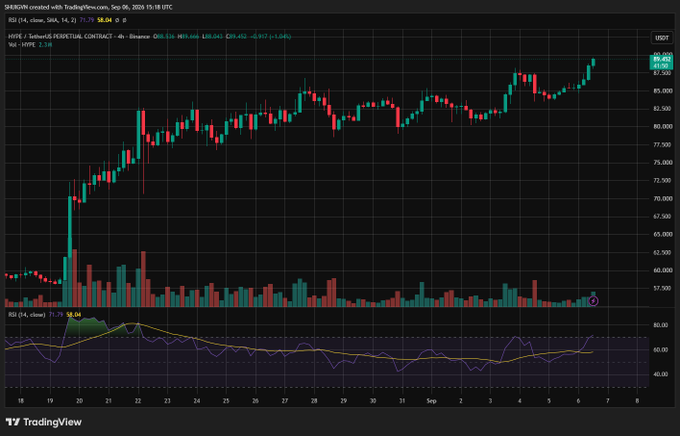
Task: Click the single-digit date 7 on the time axis
Action: [x=608, y=401]
